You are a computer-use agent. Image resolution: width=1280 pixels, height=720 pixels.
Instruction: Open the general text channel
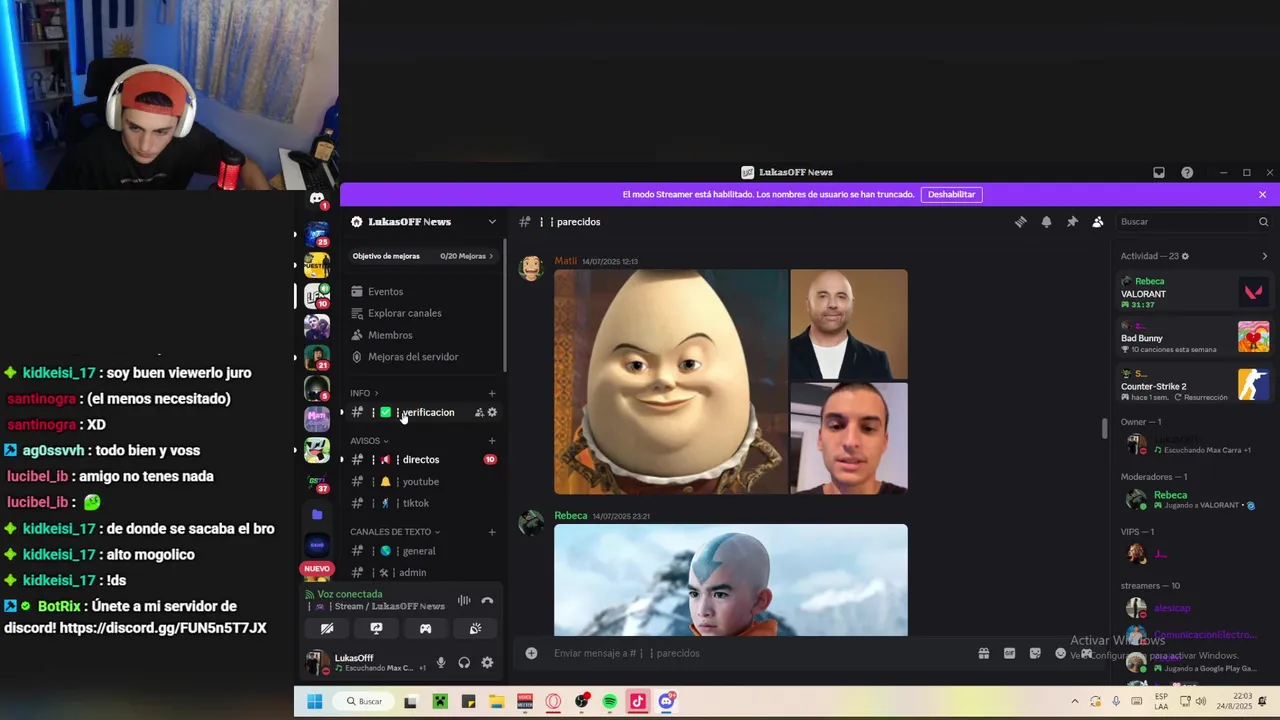[x=423, y=551]
